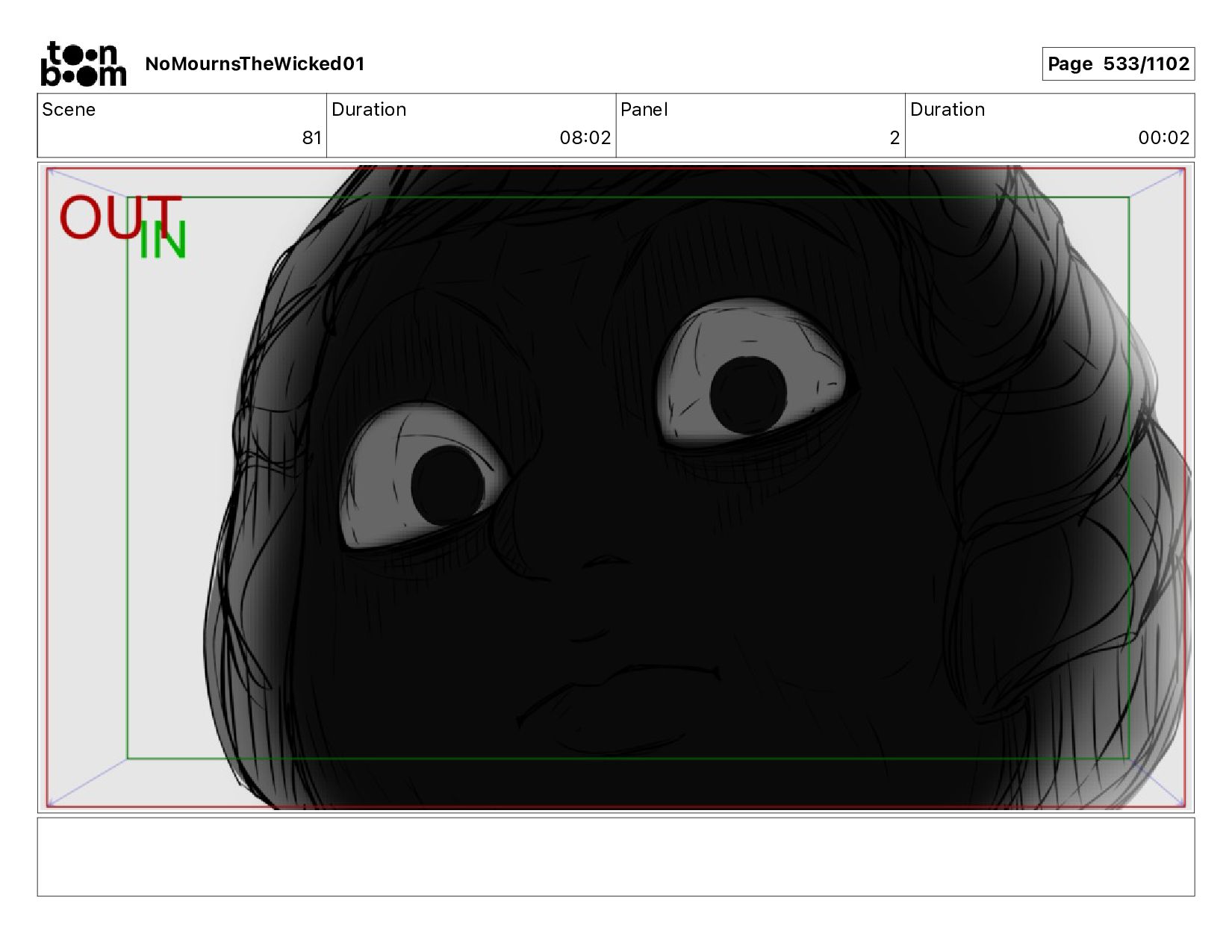Click the green IN camera frame label

click(x=162, y=240)
